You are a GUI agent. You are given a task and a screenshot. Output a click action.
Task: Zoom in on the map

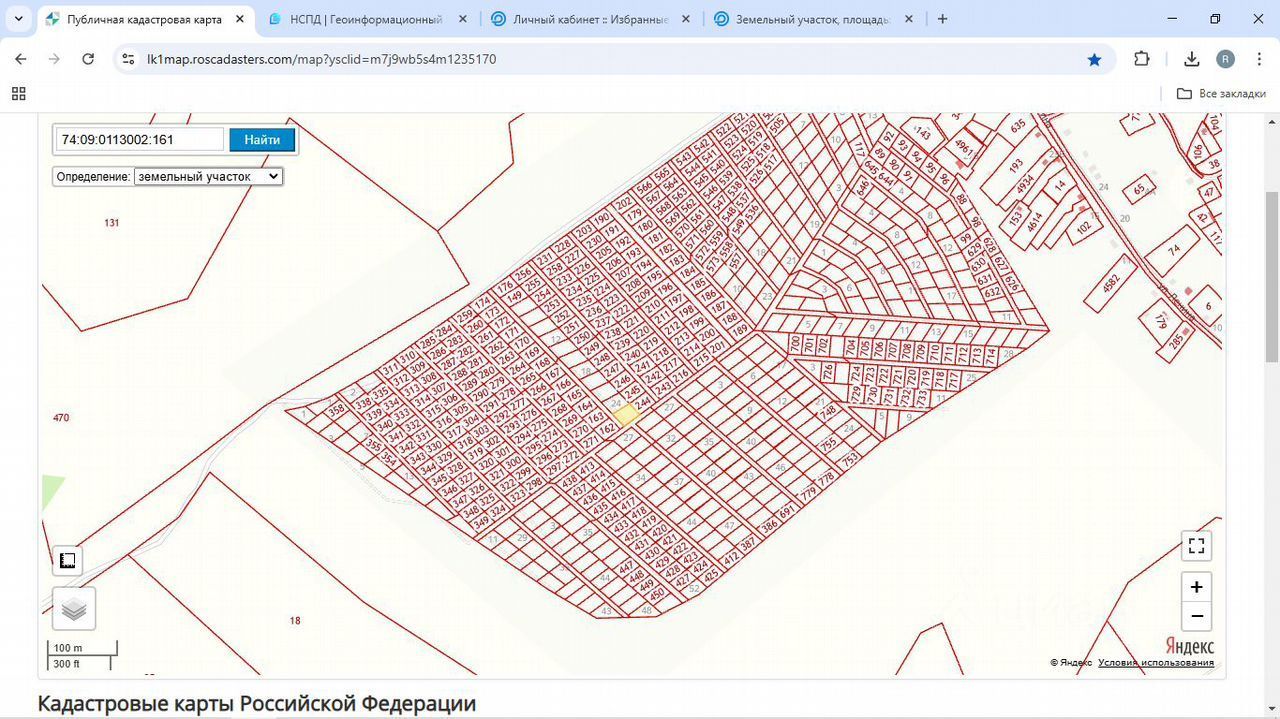click(1196, 587)
